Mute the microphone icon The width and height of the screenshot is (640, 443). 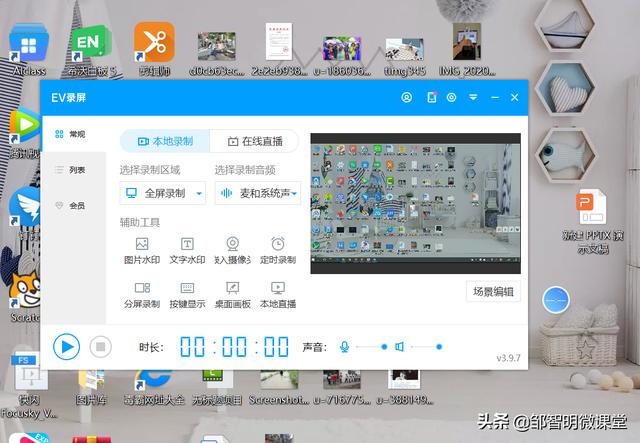[344, 347]
